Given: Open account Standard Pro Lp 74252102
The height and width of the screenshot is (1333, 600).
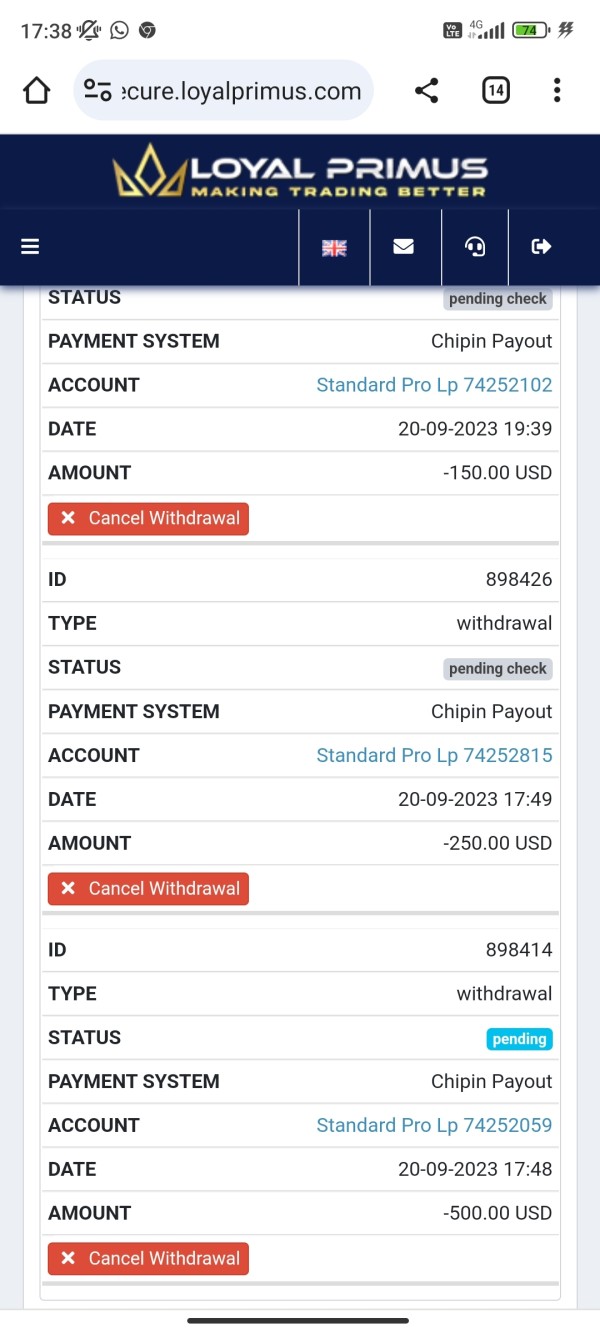Looking at the screenshot, I should 434,385.
